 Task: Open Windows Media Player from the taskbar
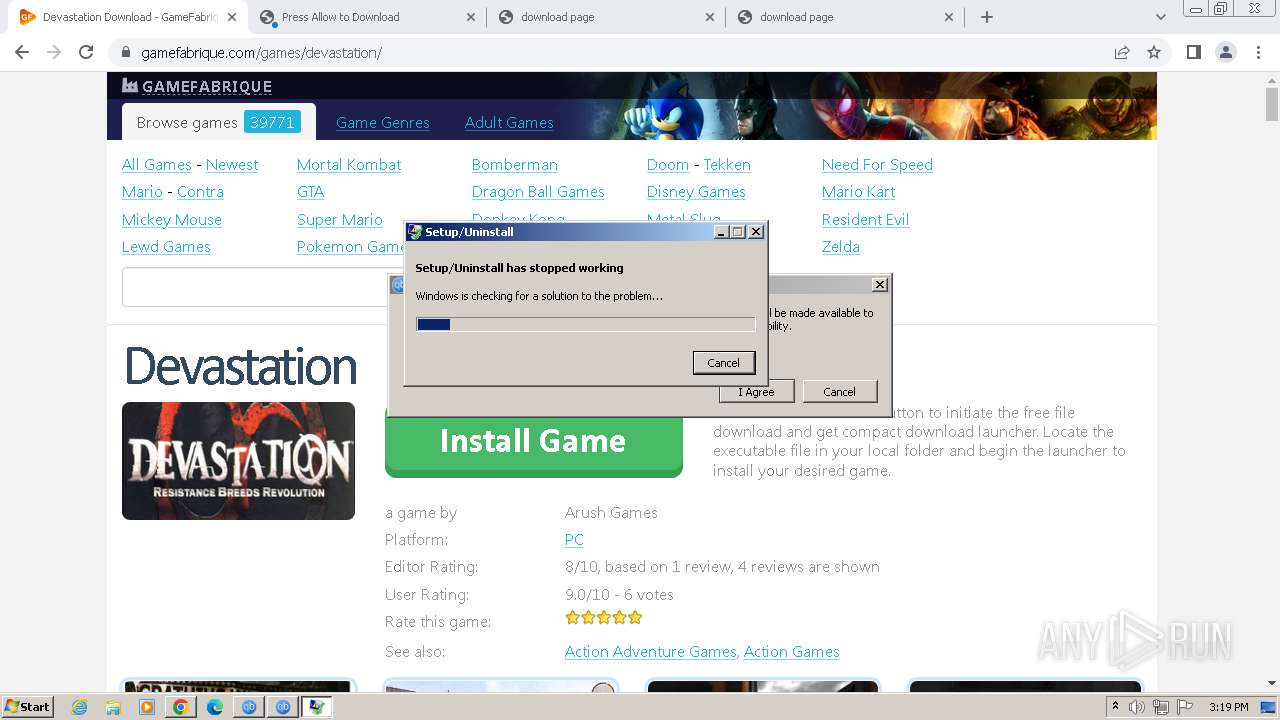(x=147, y=707)
